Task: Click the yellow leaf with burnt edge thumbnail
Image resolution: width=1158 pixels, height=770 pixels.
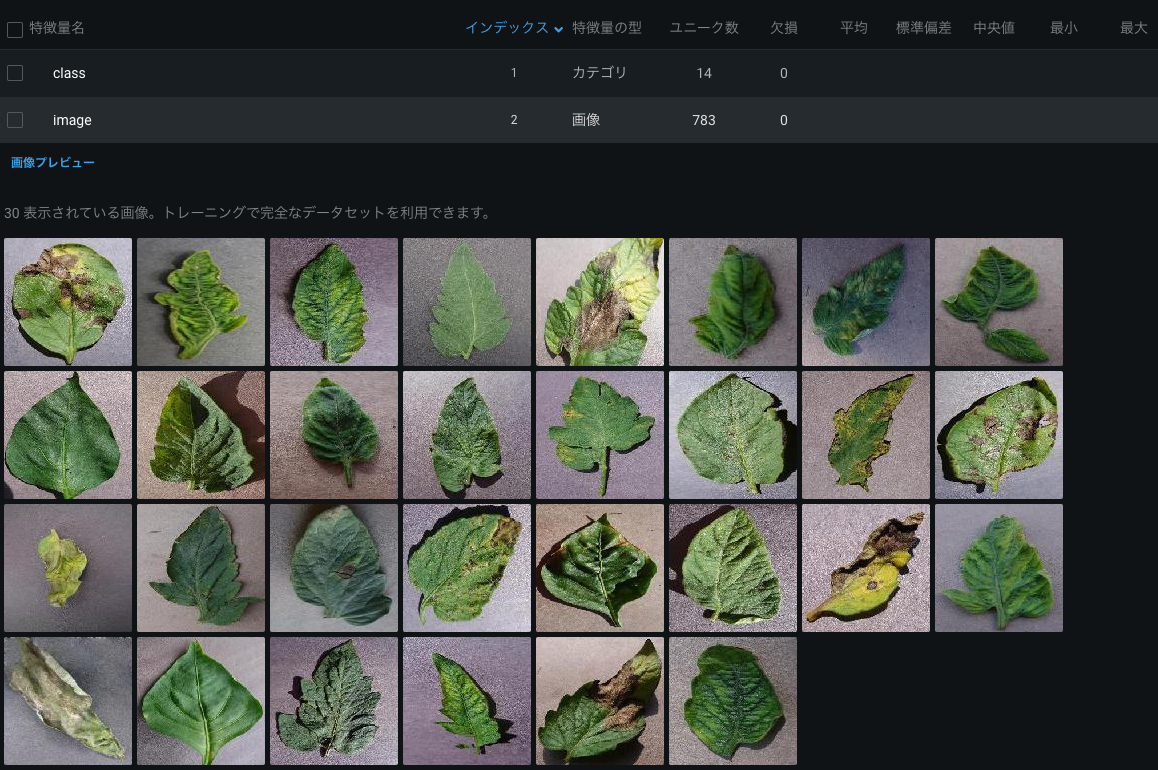Action: 866,568
